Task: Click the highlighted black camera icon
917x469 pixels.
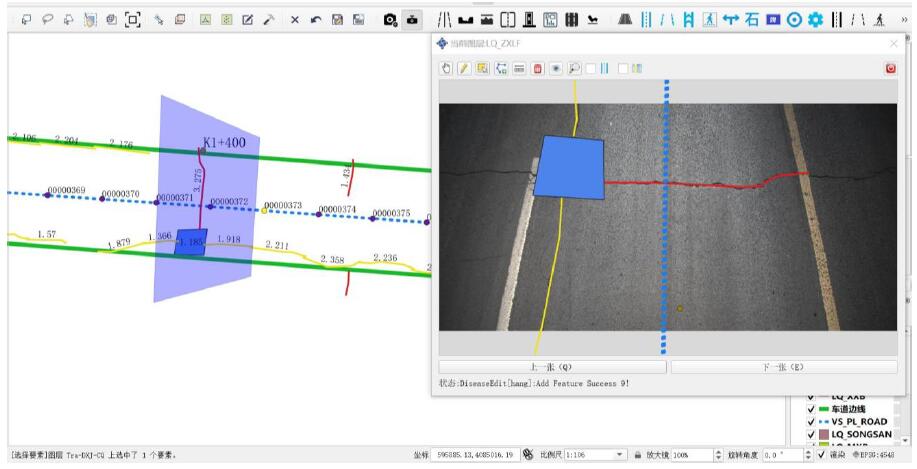Action: click(412, 20)
